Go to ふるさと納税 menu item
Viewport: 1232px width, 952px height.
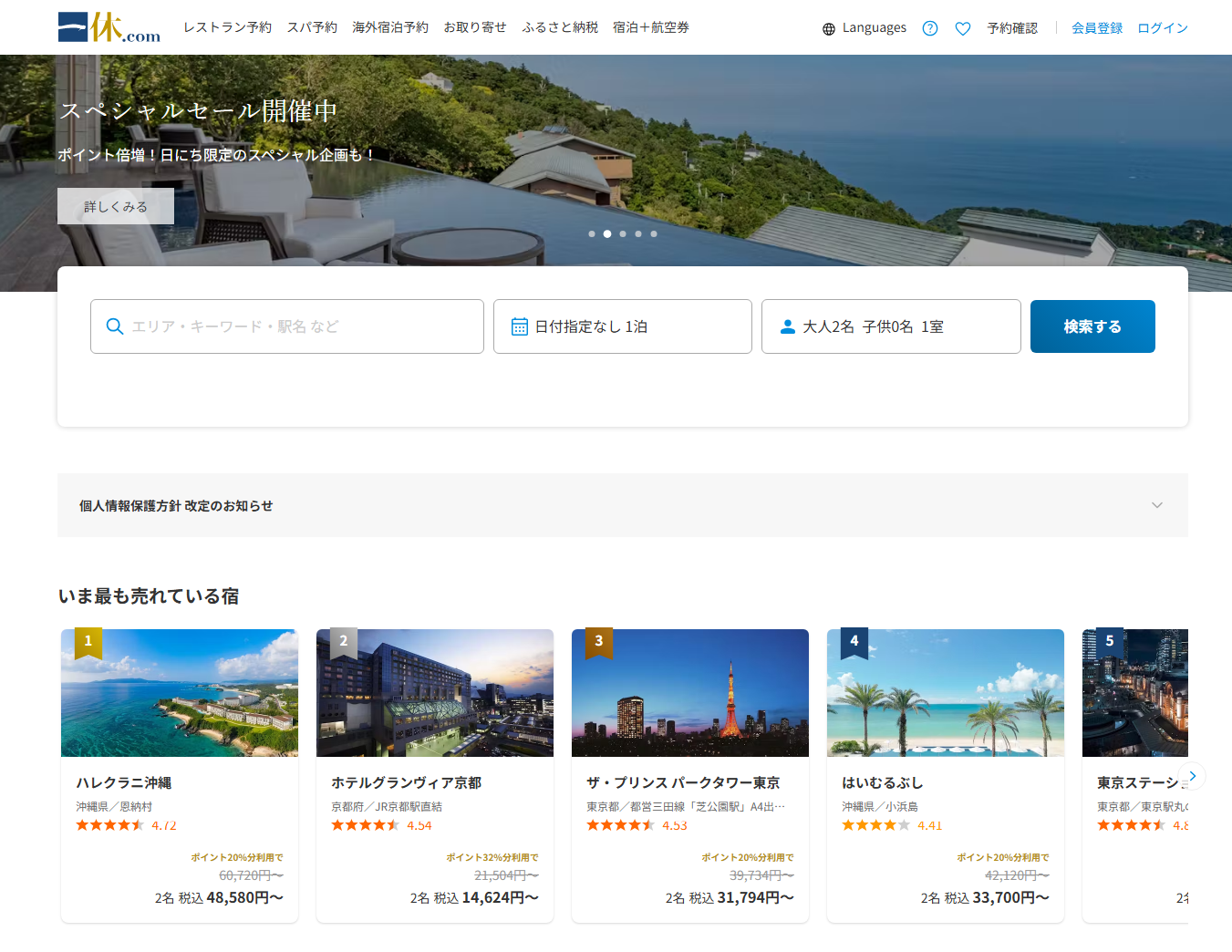559,27
